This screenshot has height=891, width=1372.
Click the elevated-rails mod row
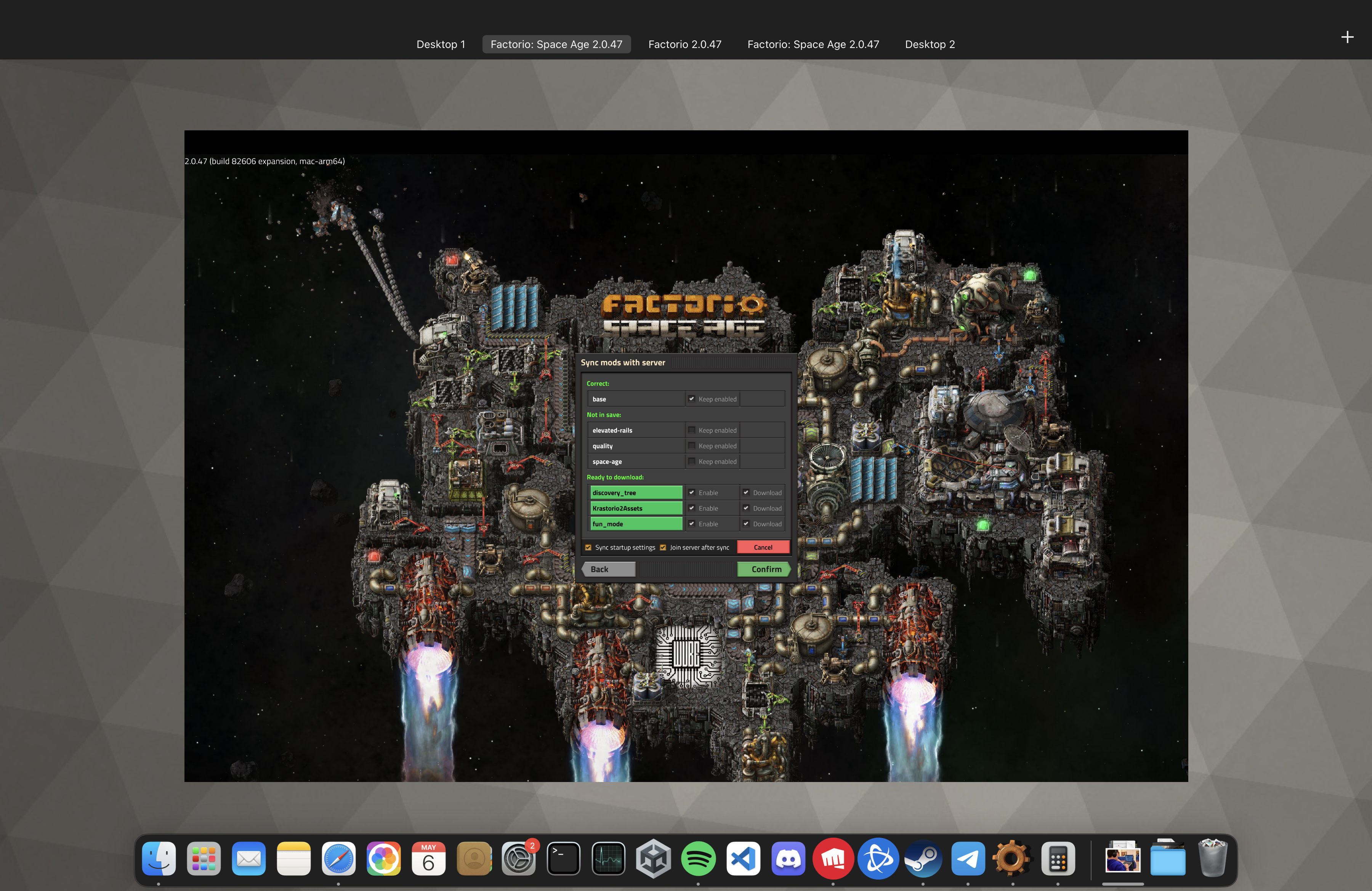(x=686, y=430)
